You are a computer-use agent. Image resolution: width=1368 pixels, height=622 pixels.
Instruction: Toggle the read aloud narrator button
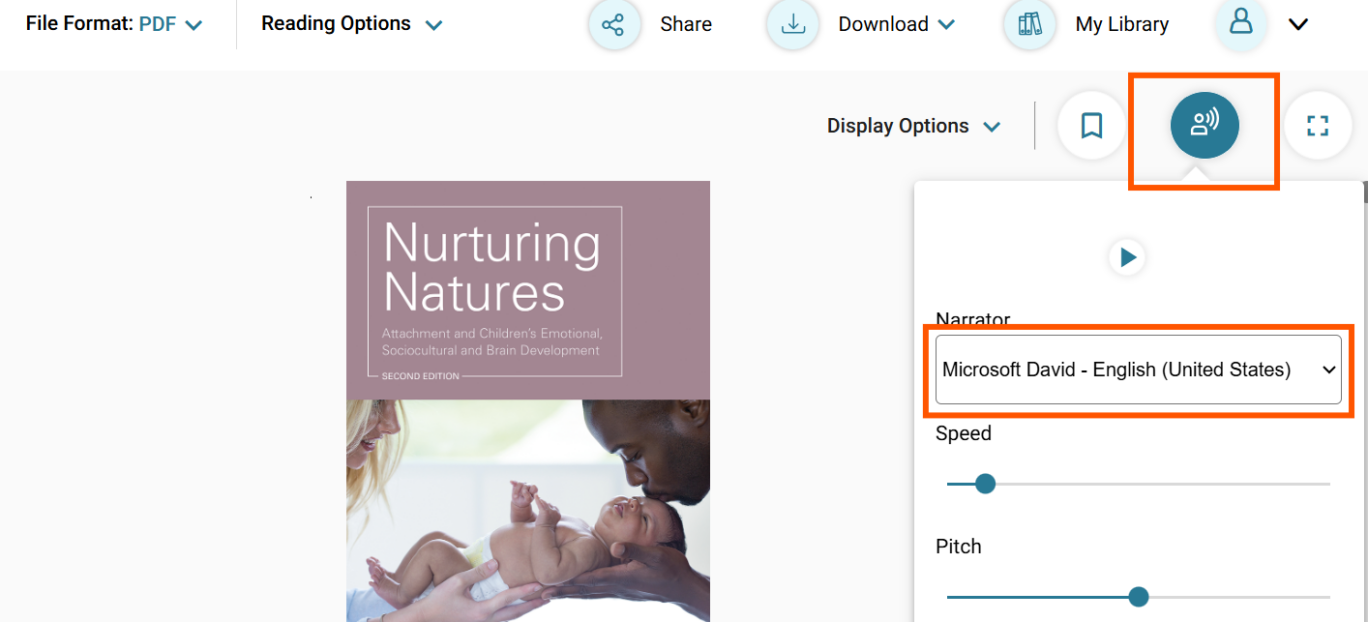coord(1205,125)
